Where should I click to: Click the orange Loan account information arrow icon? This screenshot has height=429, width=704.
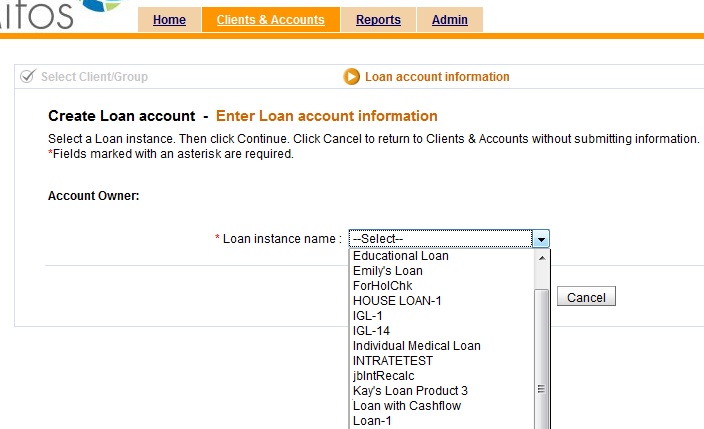click(351, 77)
